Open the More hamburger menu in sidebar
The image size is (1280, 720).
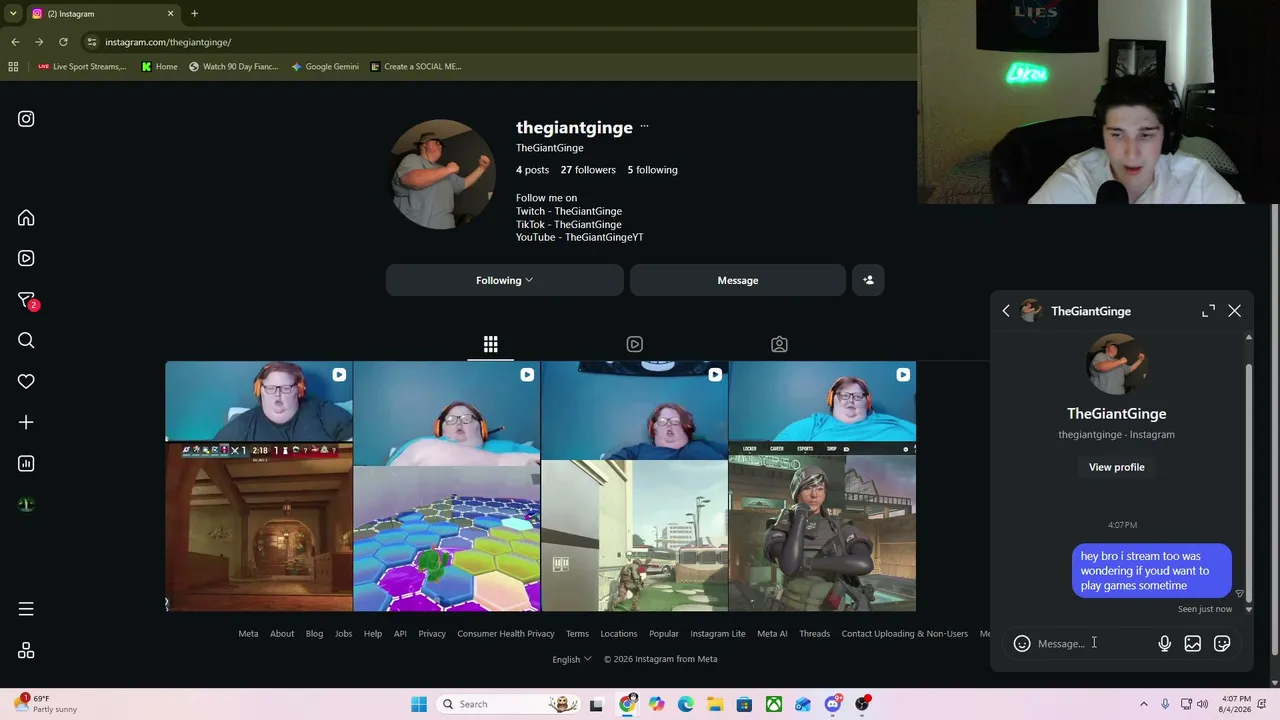26,609
